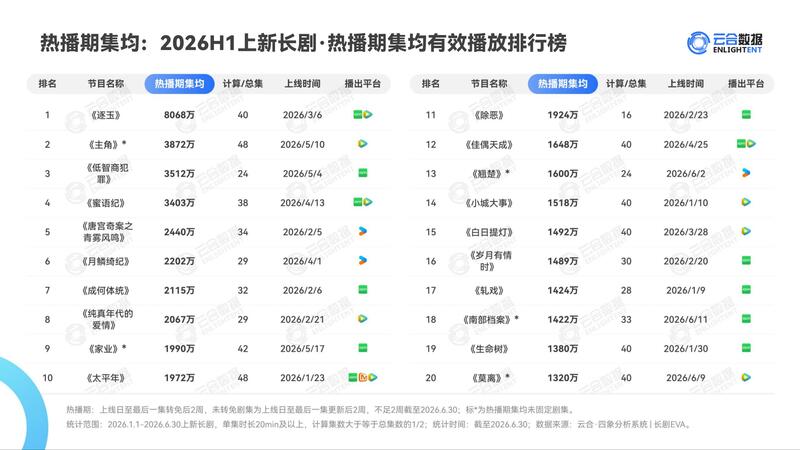Click the left table's 计算/总集 header
Image resolution: width=800 pixels, height=450 pixels.
[x=243, y=84]
